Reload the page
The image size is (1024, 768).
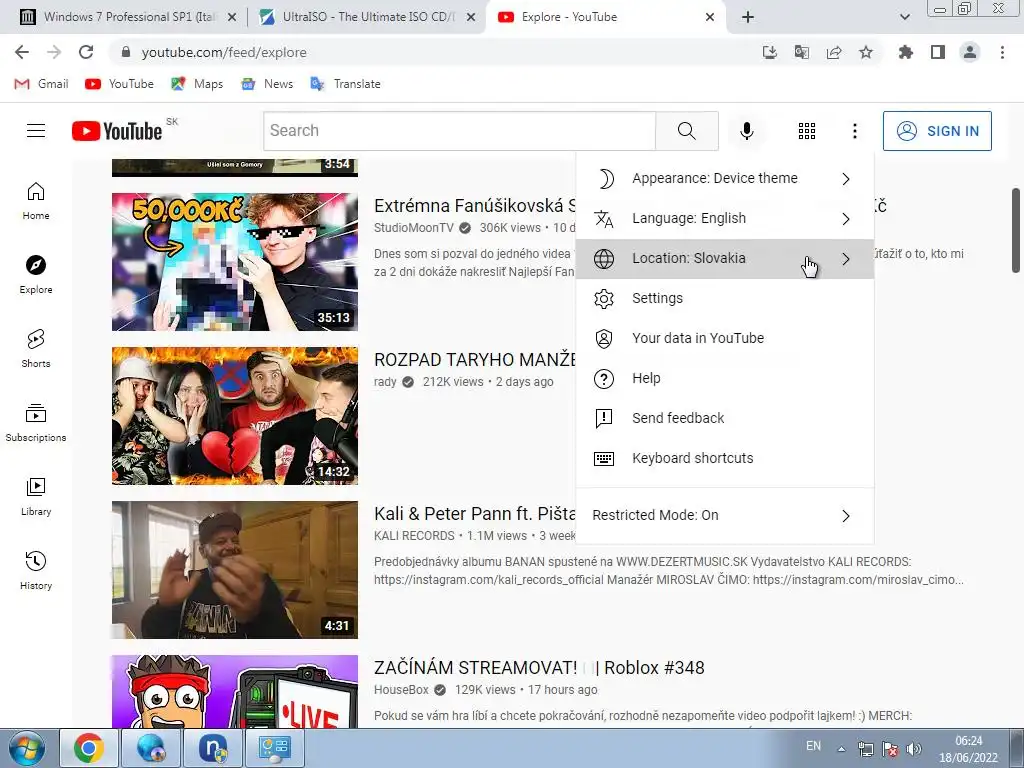click(86, 52)
